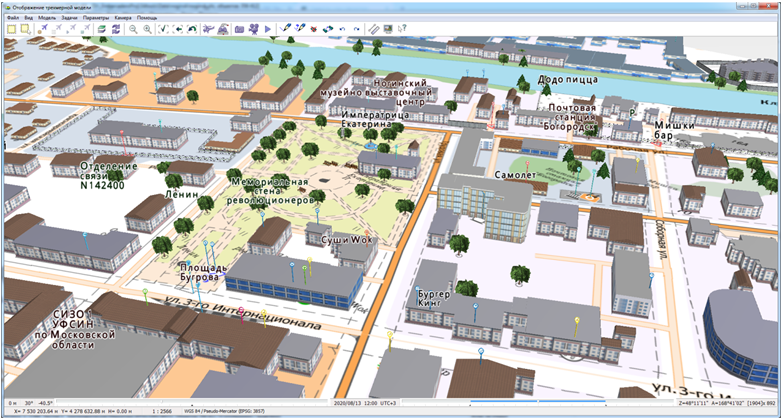The height and width of the screenshot is (418, 782).
Task: Select the first yellow rectangle tool
Action: coord(11,29)
